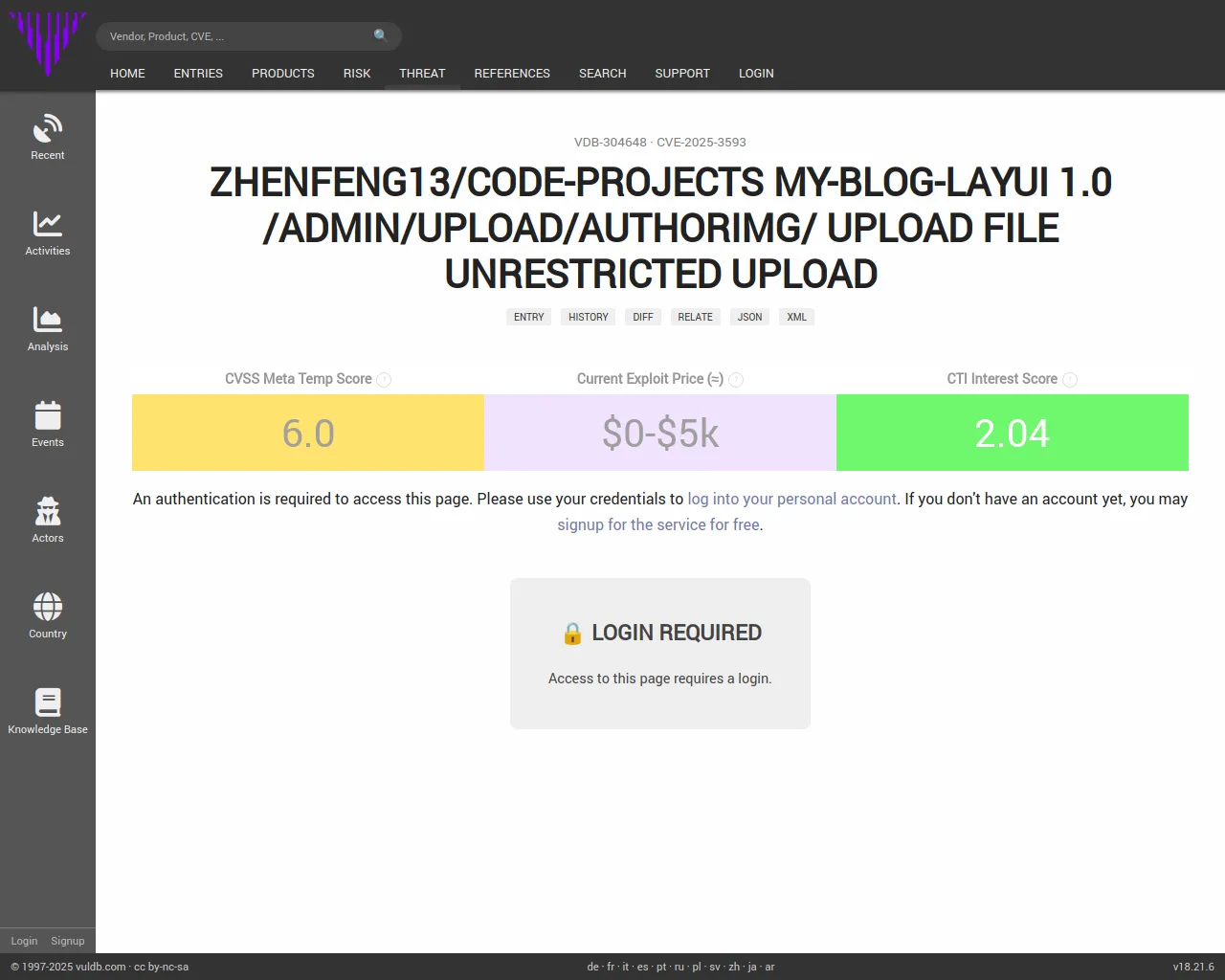Click the CTI Interest Score info icon
The width and height of the screenshot is (1225, 980).
(x=1070, y=380)
